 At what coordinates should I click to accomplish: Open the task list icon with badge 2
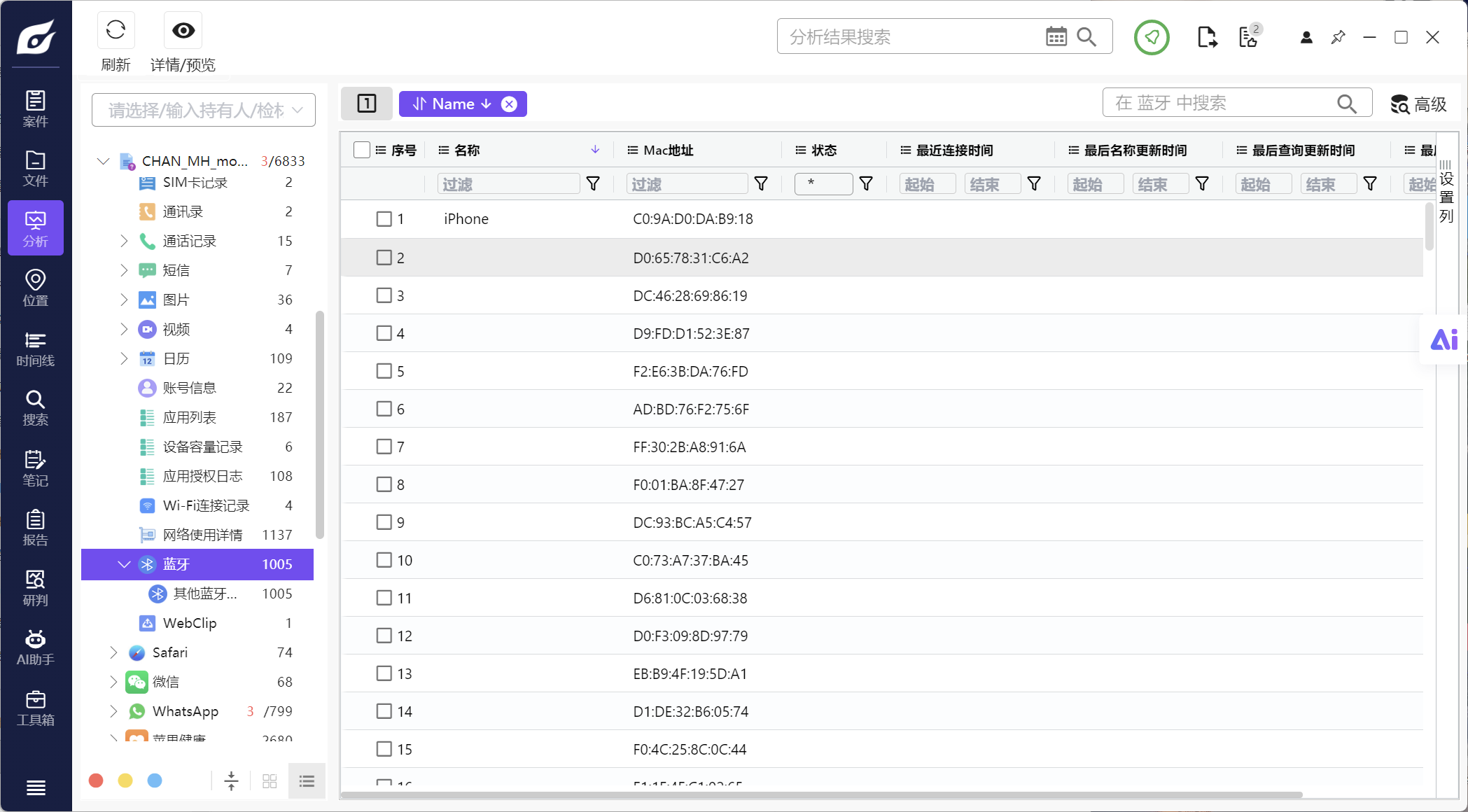coord(1249,36)
